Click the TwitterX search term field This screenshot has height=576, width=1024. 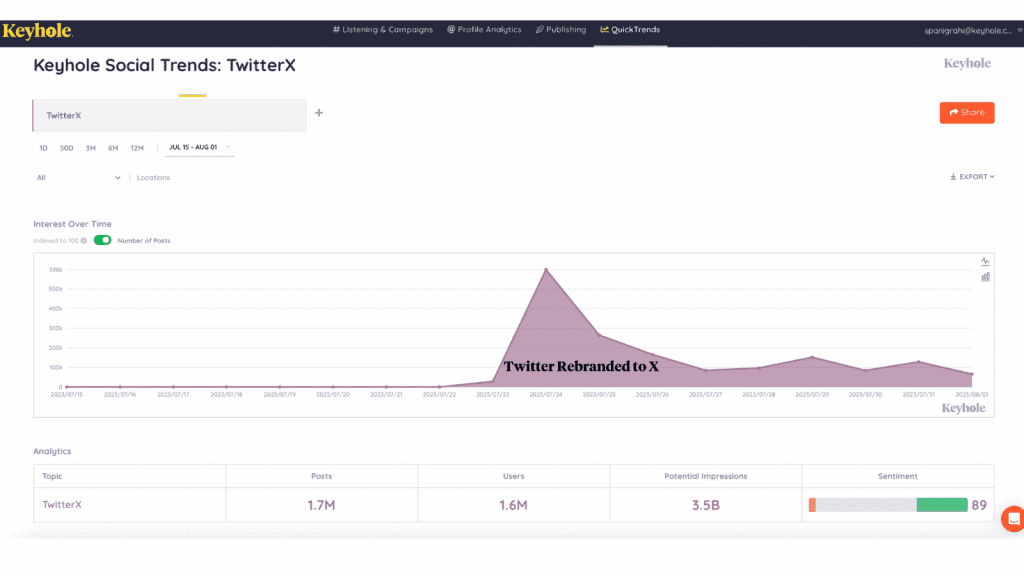coord(170,116)
